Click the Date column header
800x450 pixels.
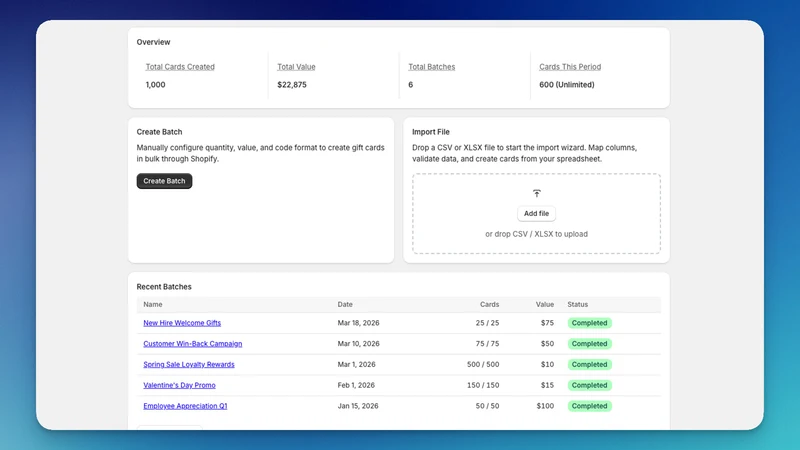pos(345,305)
